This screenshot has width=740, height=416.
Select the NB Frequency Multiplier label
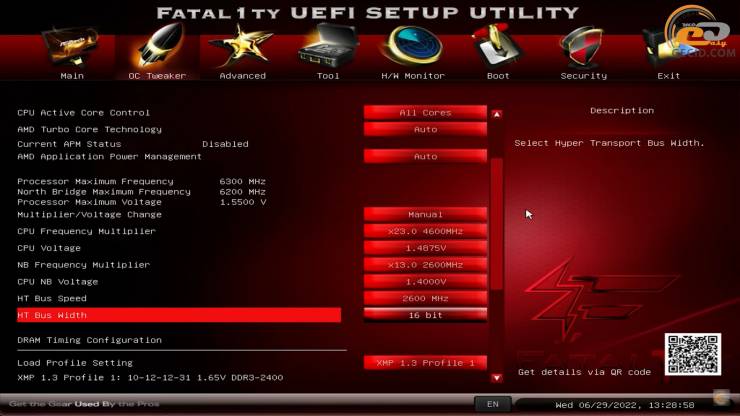coord(84,265)
